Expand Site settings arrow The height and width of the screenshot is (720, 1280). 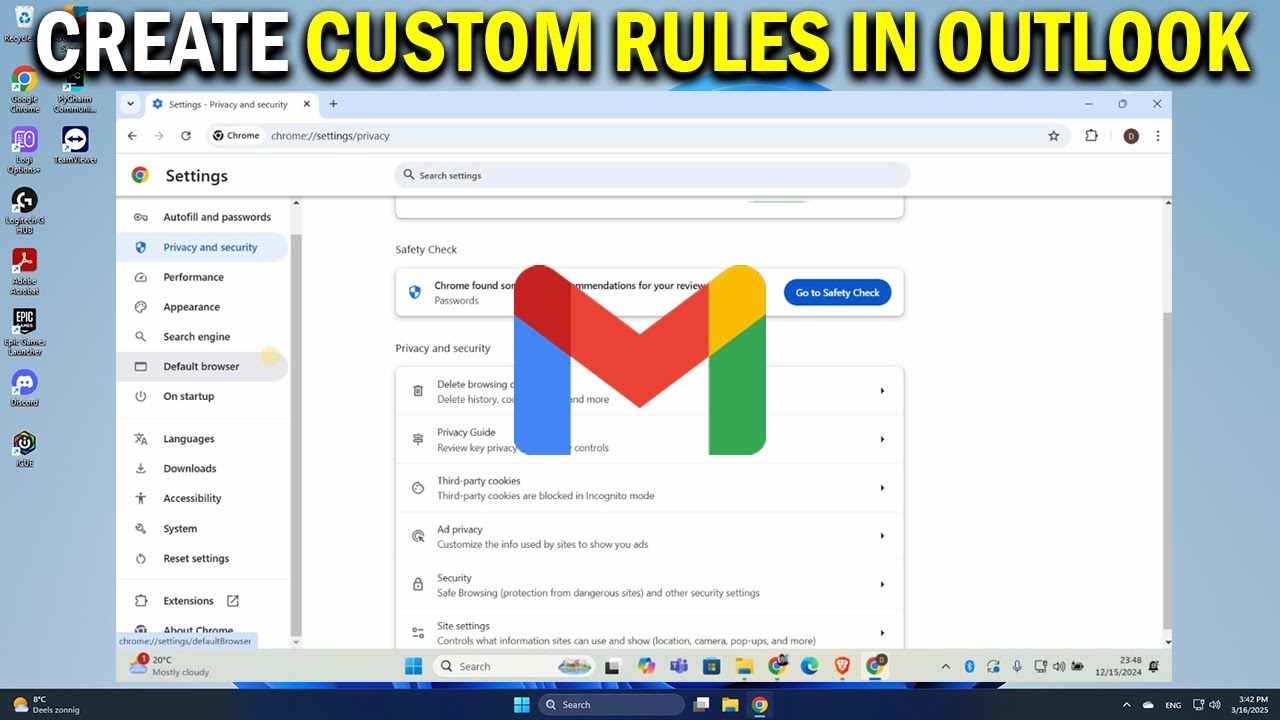point(882,633)
